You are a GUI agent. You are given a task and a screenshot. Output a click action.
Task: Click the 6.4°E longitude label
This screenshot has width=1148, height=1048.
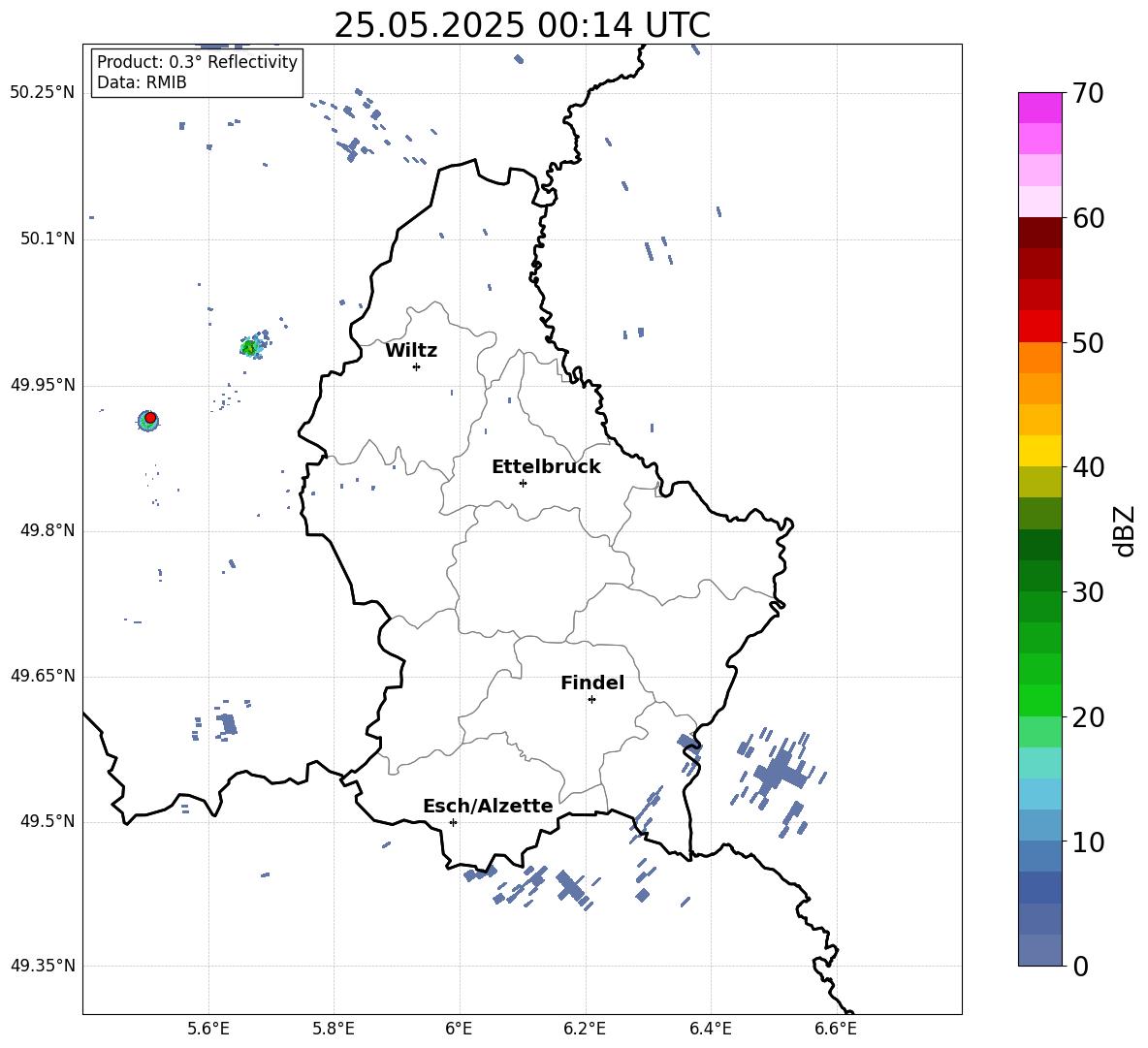point(710,1029)
